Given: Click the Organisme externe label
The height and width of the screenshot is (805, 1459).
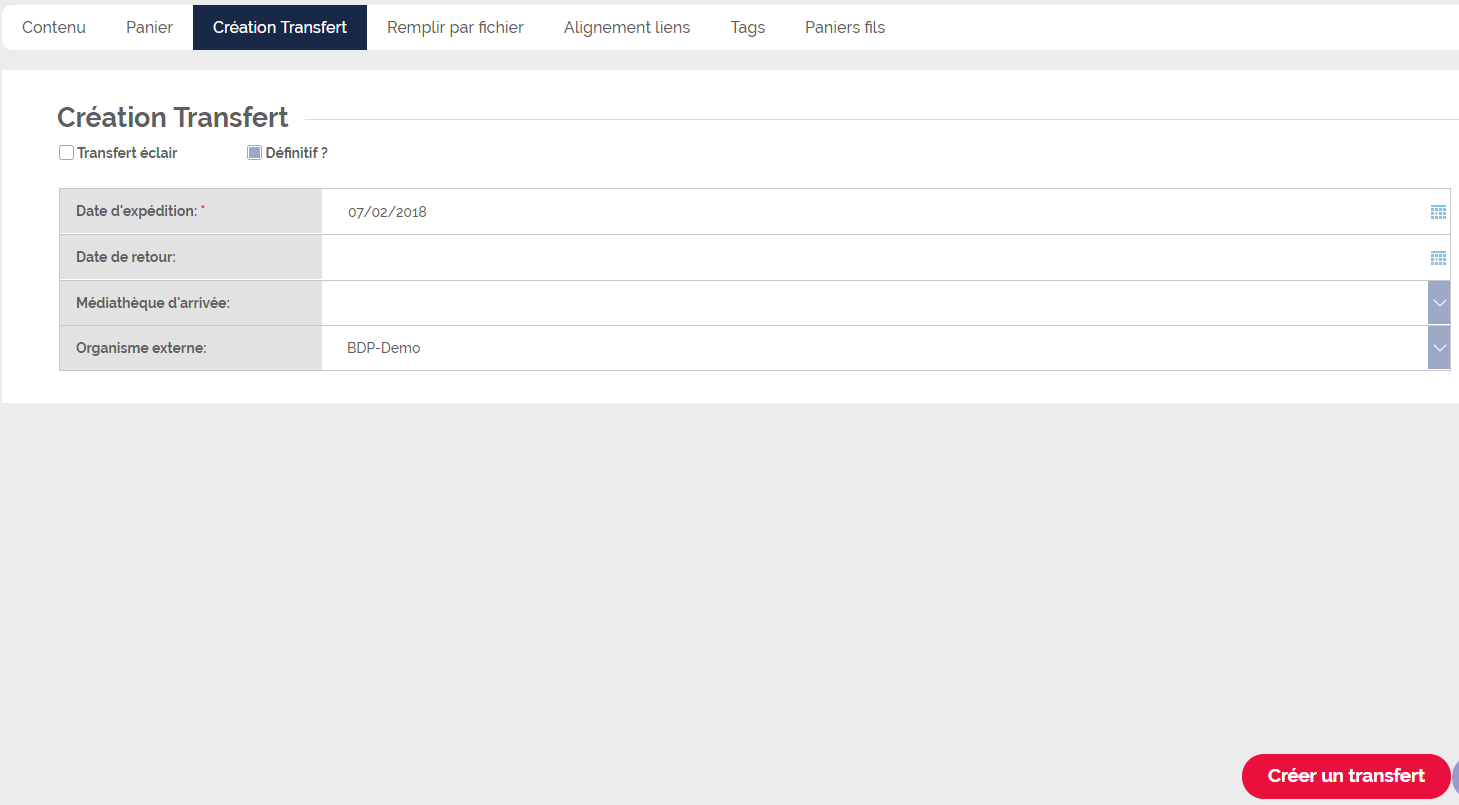Looking at the screenshot, I should click(x=141, y=348).
